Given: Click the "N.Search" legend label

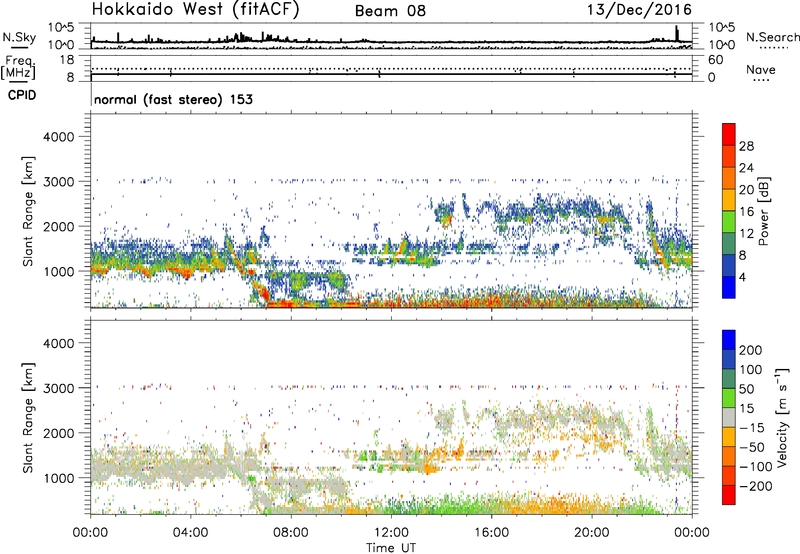Looking at the screenshot, I should 772,37.
